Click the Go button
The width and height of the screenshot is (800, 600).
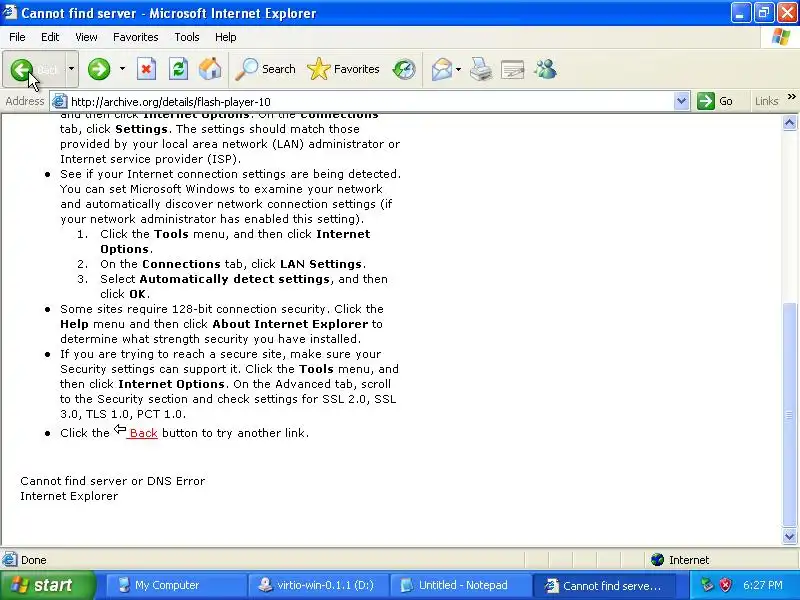click(x=716, y=101)
